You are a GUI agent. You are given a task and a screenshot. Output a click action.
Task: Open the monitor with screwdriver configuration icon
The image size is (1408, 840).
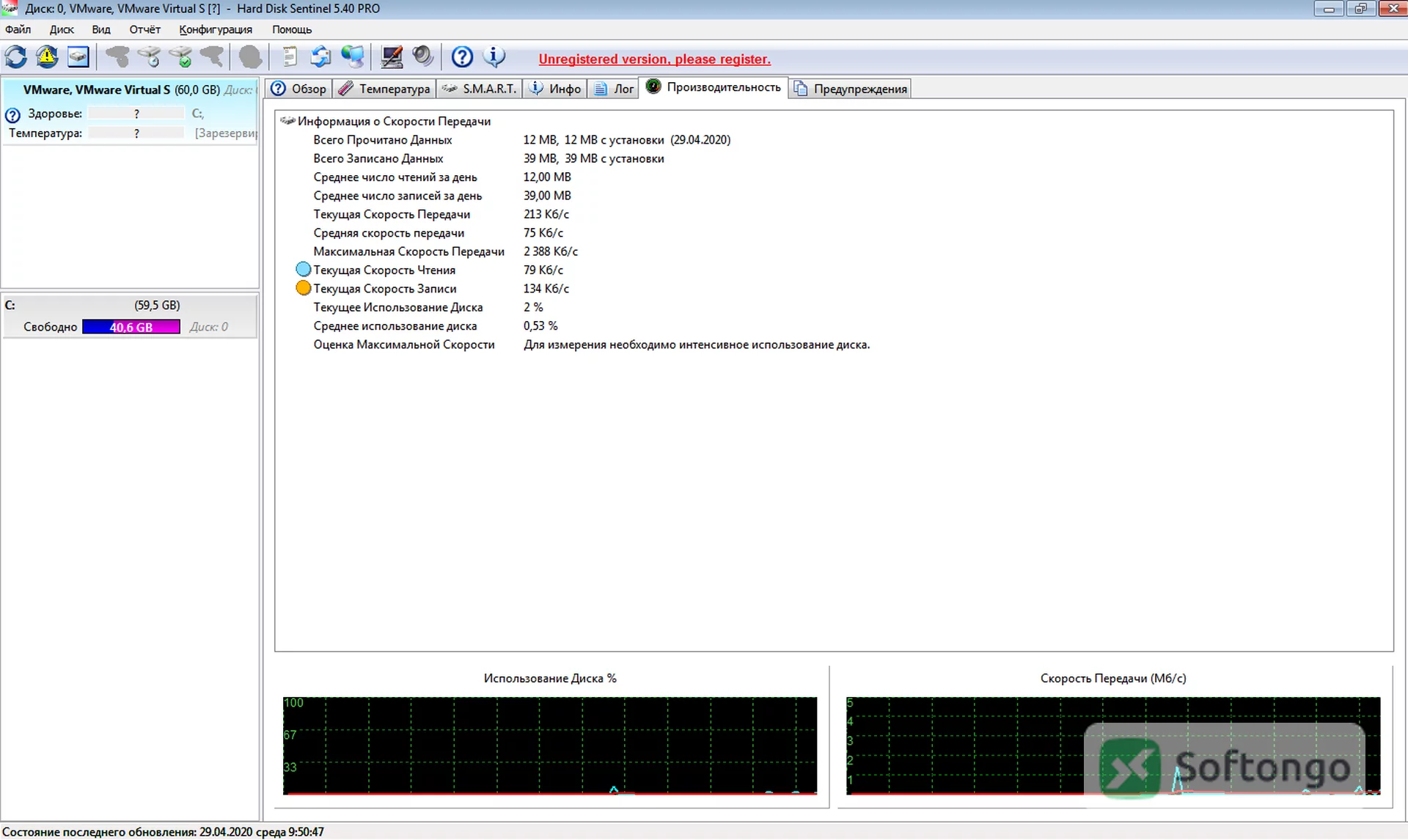tap(392, 56)
